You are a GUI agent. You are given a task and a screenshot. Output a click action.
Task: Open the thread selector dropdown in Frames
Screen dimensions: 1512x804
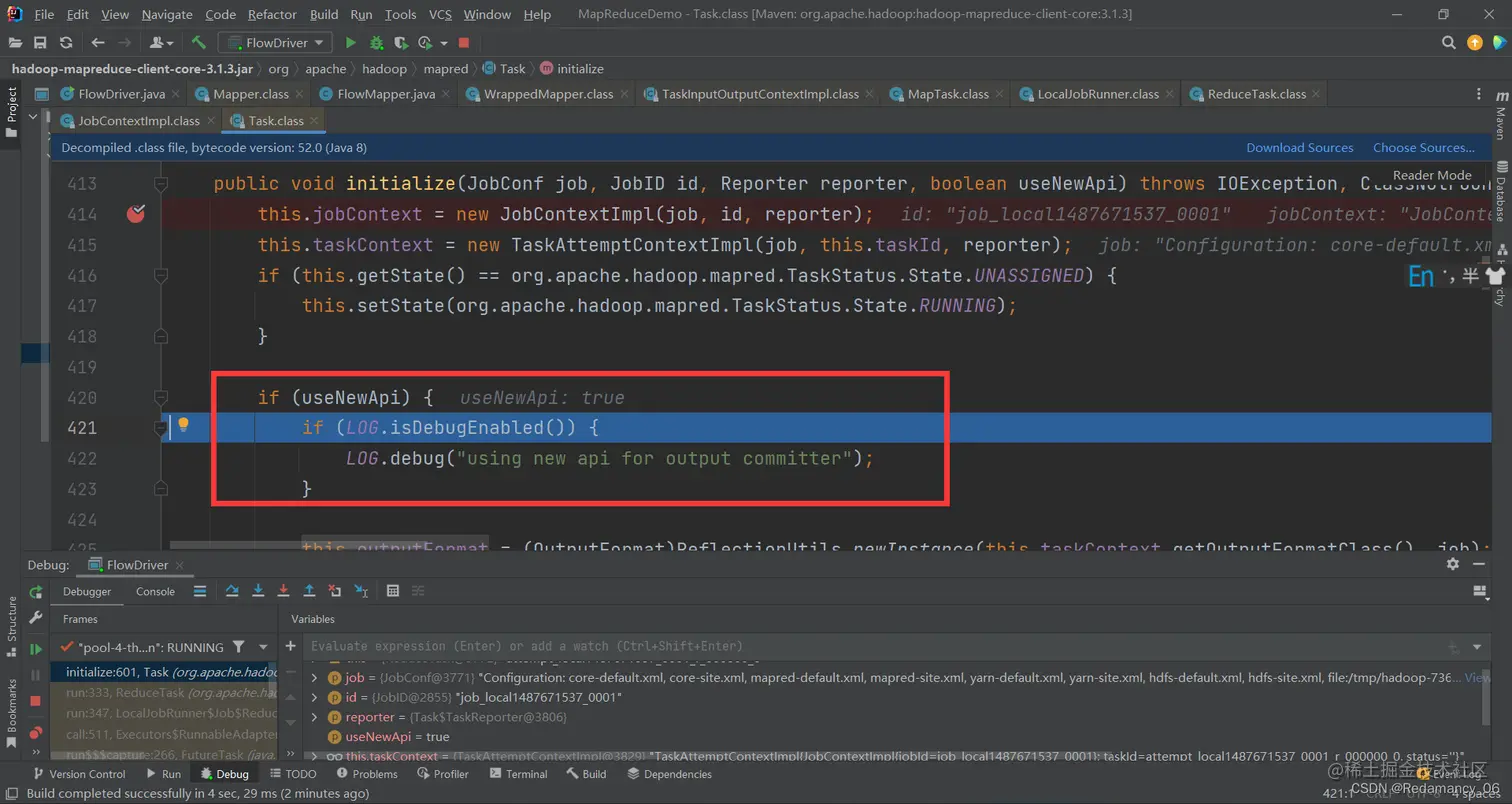point(263,647)
